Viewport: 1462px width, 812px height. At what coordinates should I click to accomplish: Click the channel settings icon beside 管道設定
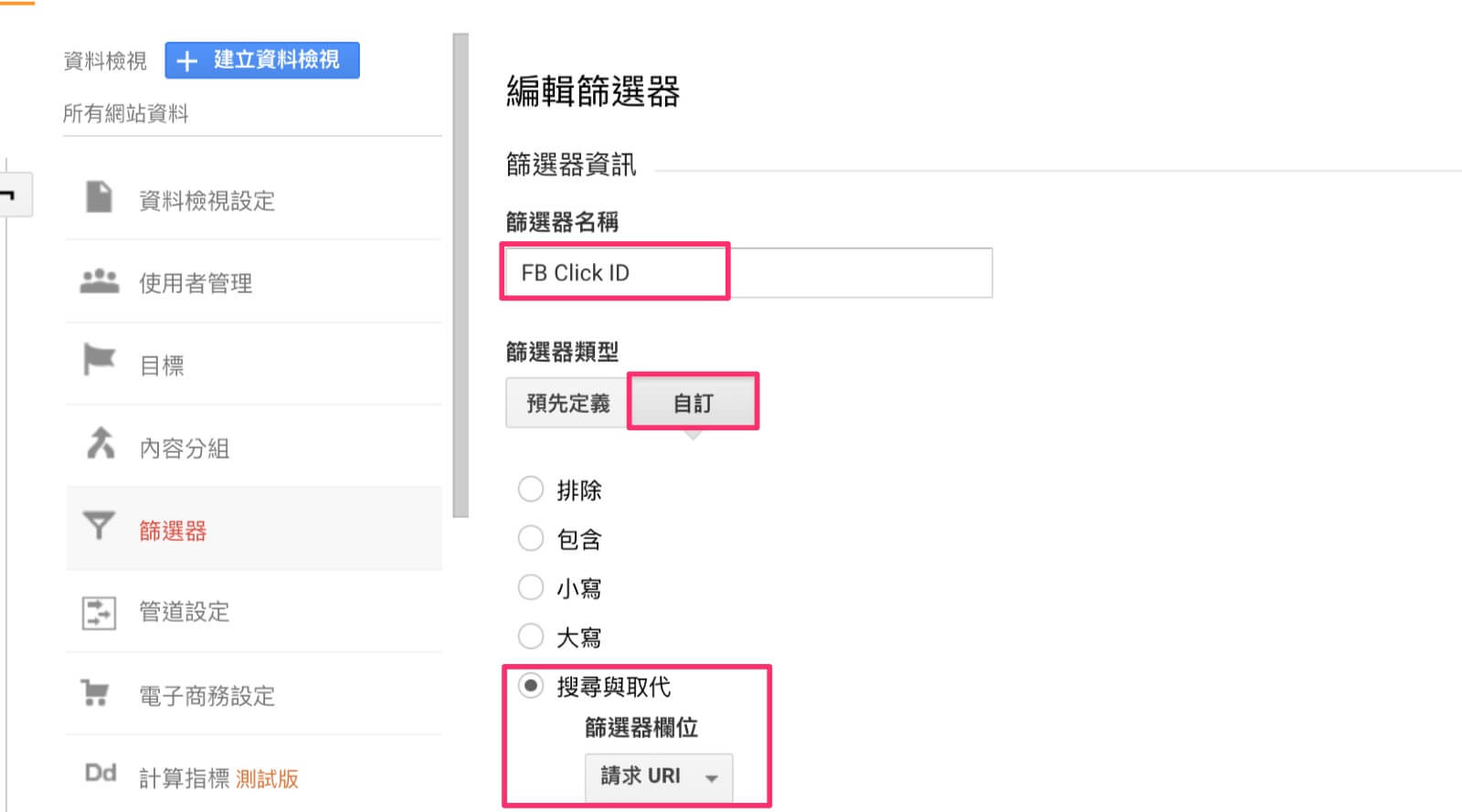(x=99, y=612)
